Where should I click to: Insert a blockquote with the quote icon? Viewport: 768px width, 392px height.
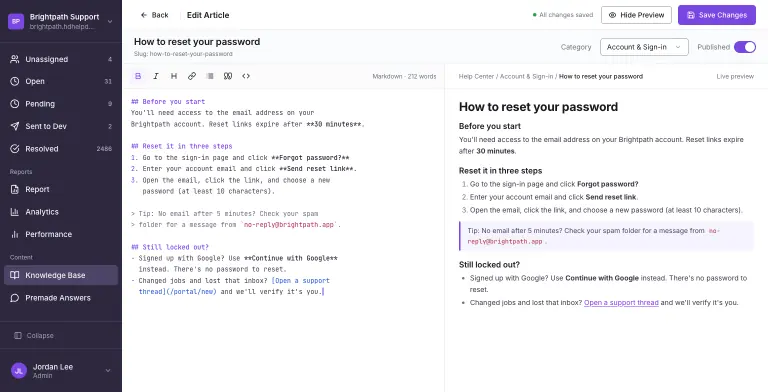(x=228, y=76)
